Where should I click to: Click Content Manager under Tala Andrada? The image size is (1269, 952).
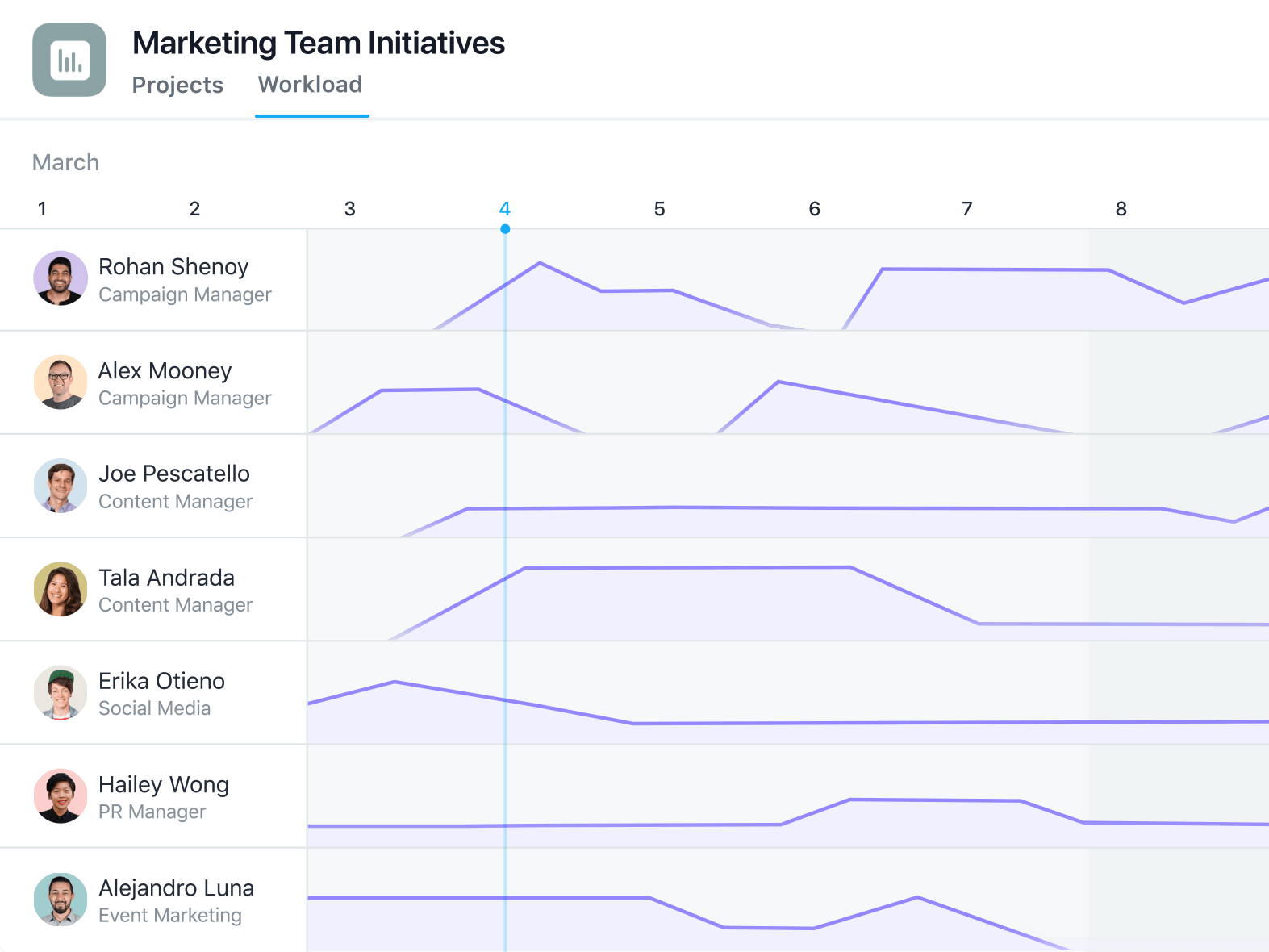click(176, 605)
